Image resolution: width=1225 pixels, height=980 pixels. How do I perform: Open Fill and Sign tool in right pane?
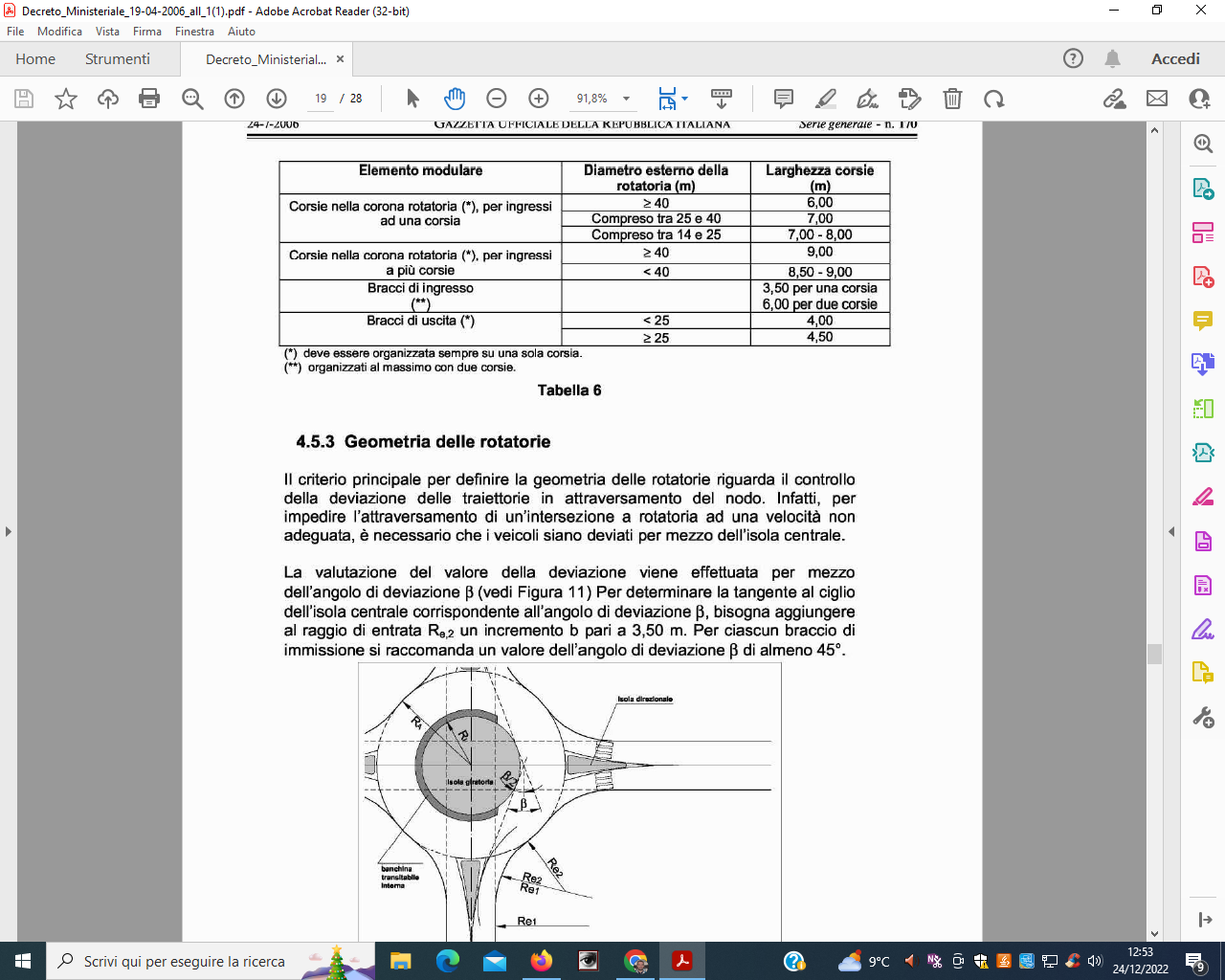[1203, 629]
